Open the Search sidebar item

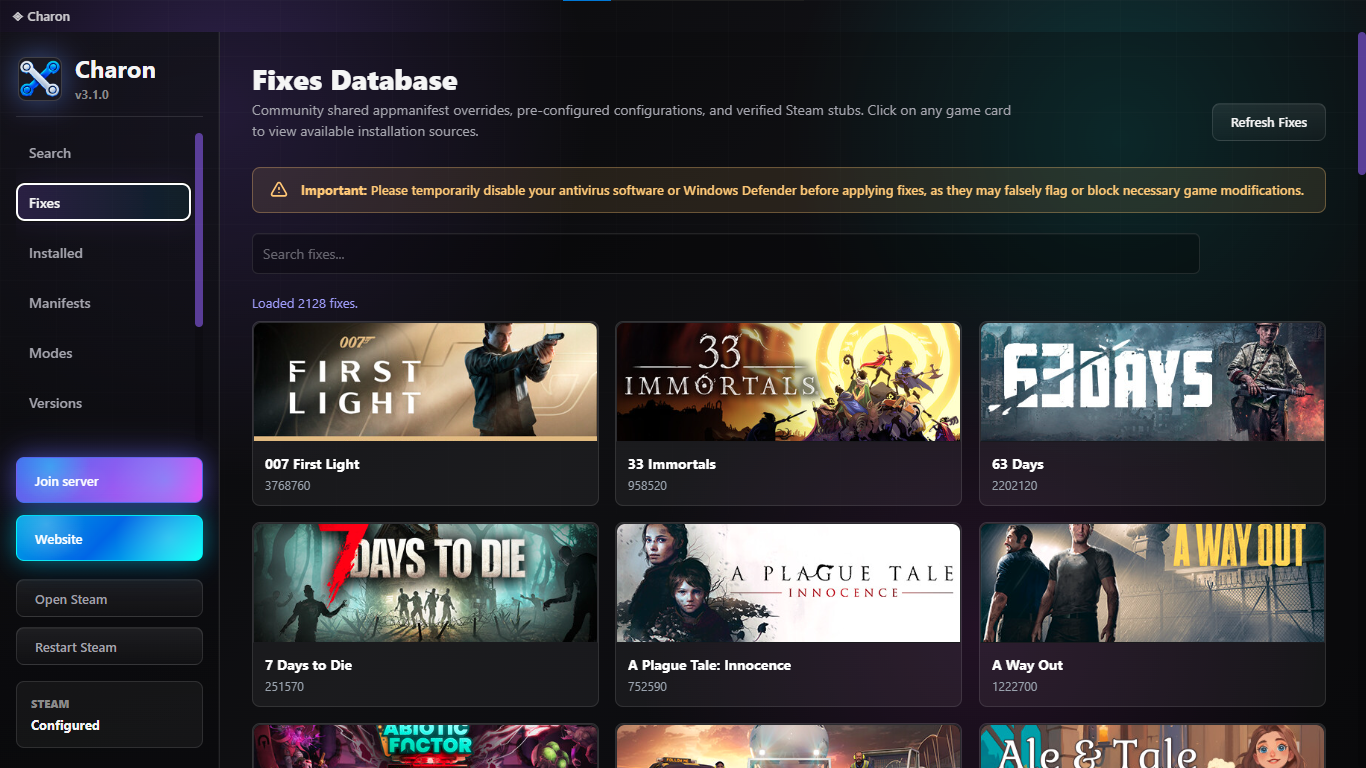(103, 153)
